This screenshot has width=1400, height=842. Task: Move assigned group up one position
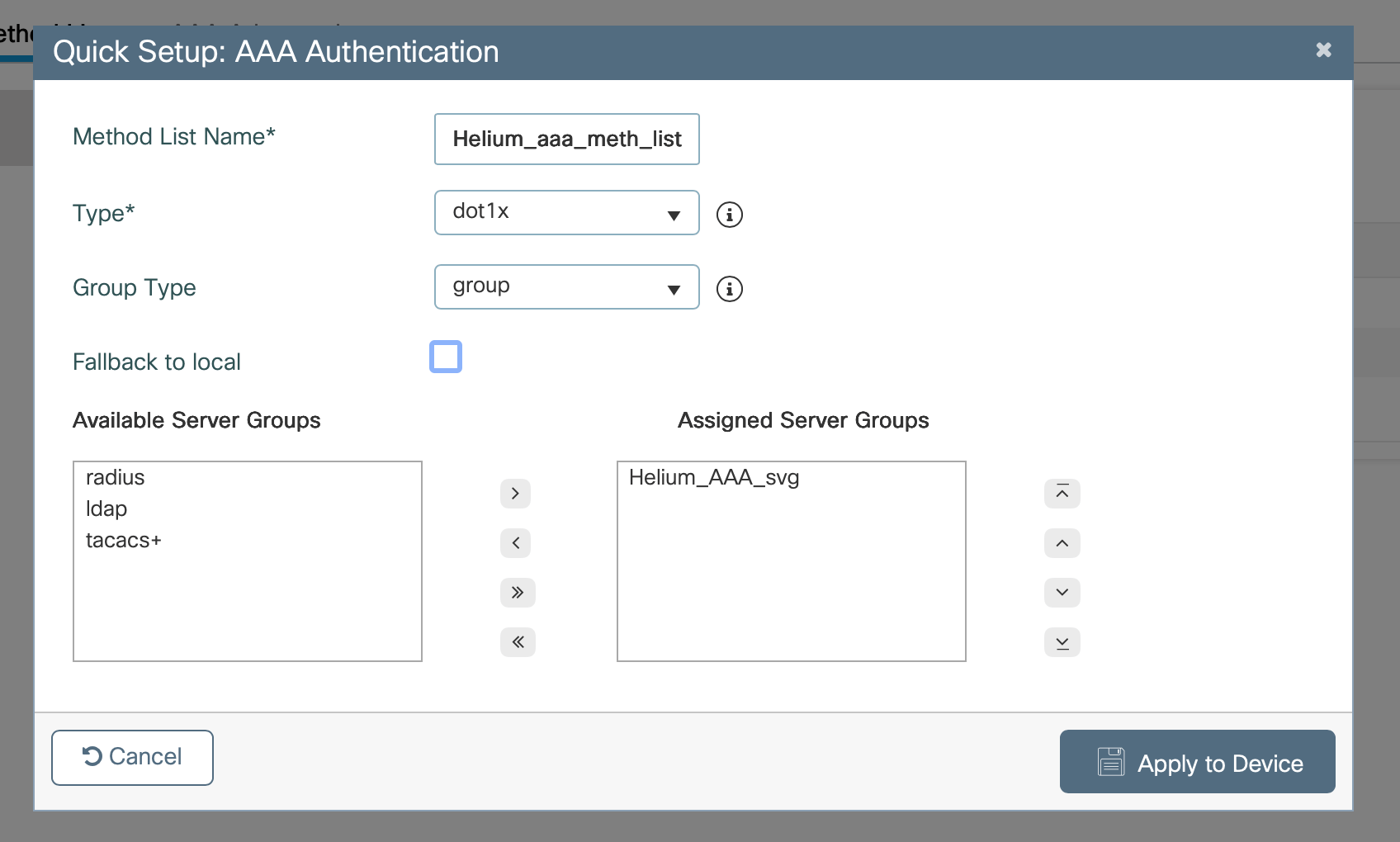(1062, 543)
